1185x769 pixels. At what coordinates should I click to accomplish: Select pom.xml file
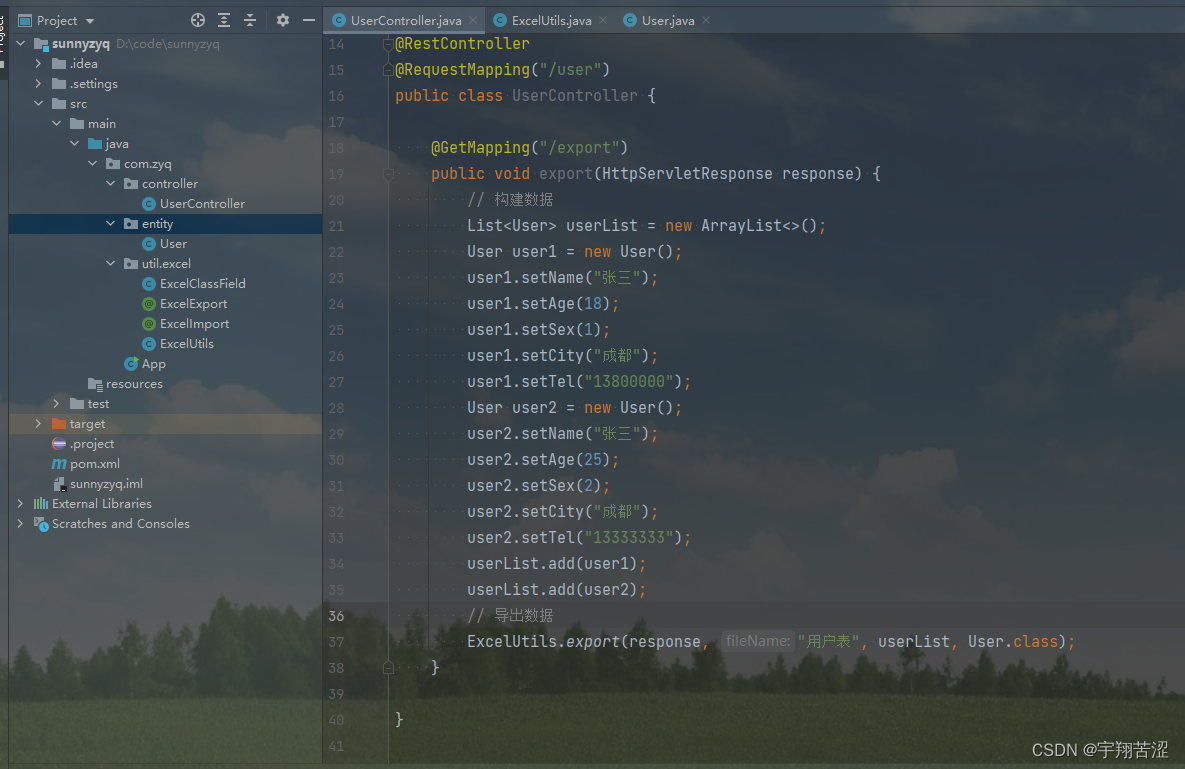94,464
